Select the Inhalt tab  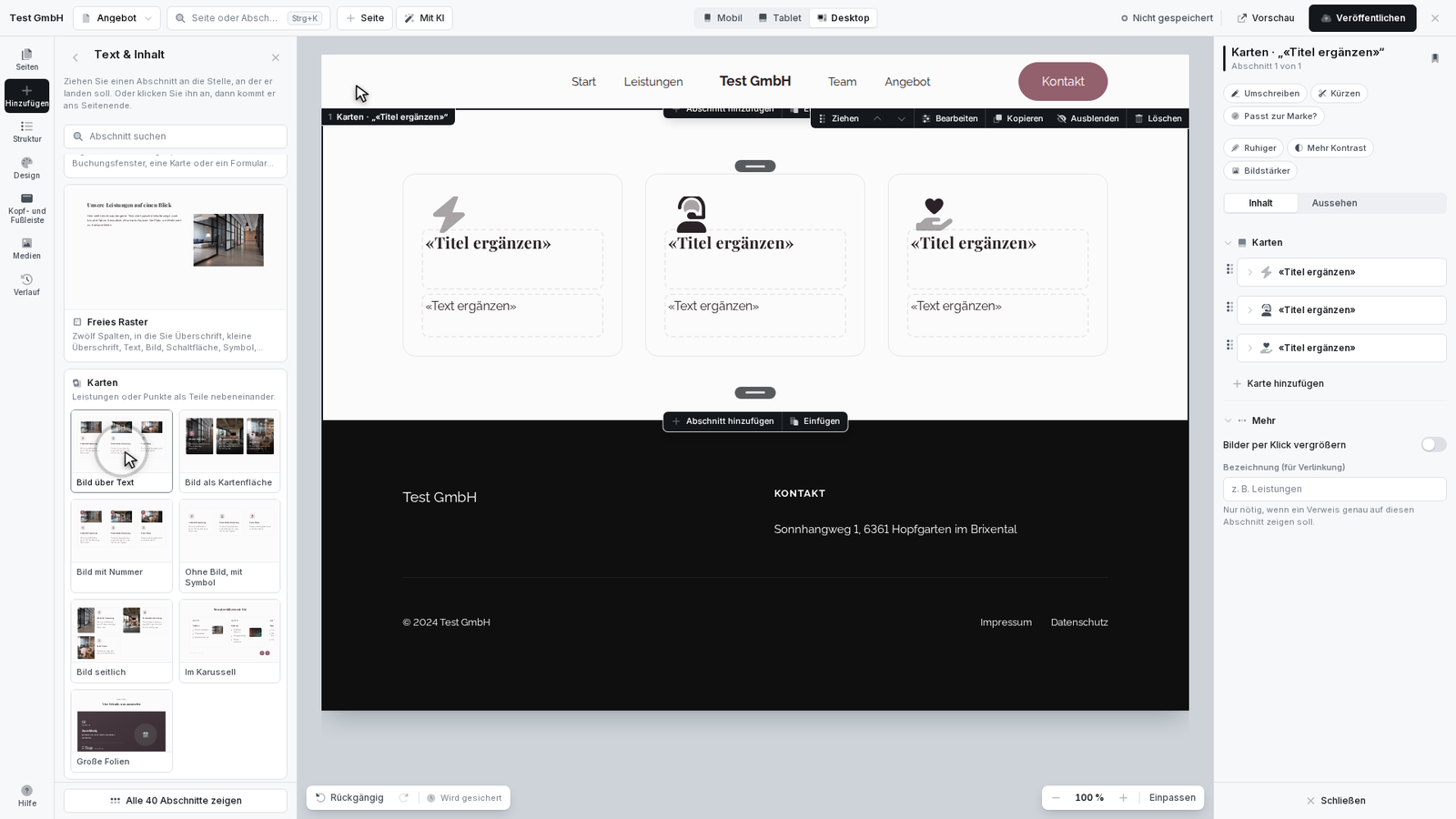point(1260,203)
